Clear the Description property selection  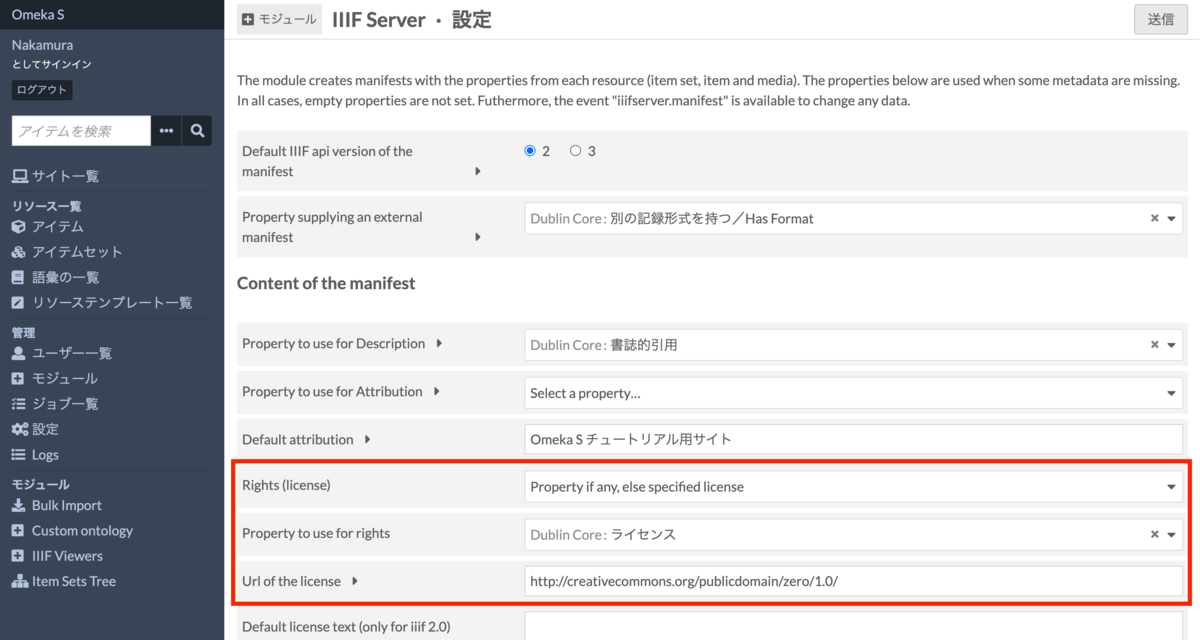[x=1154, y=344]
